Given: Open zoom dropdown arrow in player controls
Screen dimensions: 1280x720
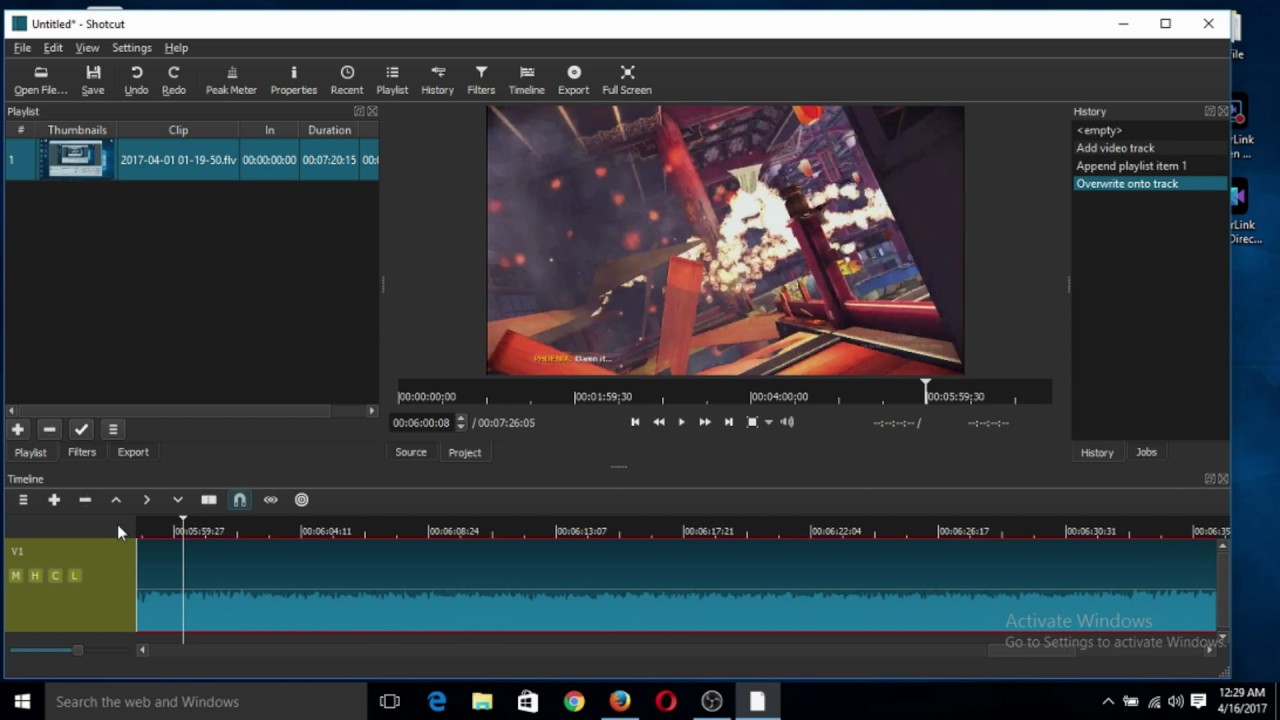Looking at the screenshot, I should [x=769, y=422].
